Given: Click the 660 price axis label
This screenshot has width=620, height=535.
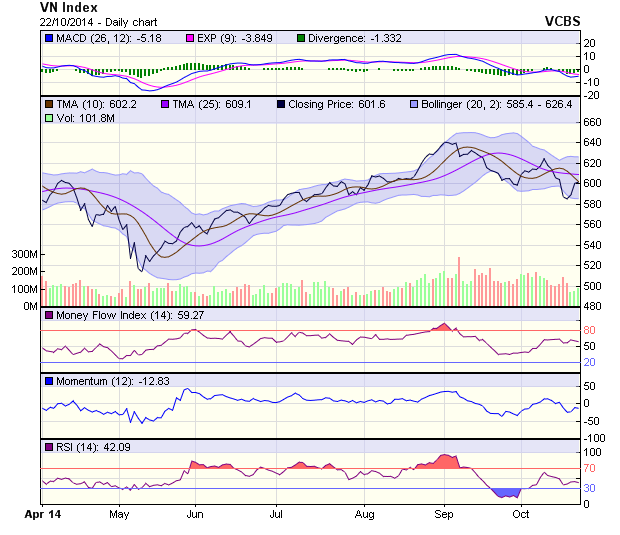Looking at the screenshot, I should click(x=593, y=122).
